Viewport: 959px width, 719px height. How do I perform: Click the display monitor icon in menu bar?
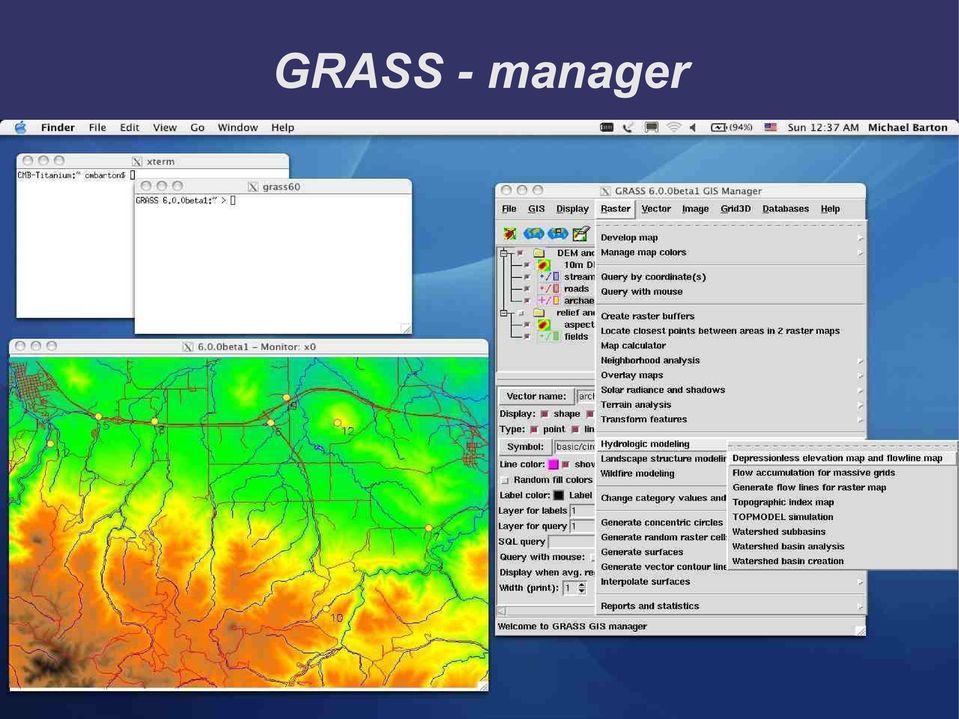(x=651, y=127)
